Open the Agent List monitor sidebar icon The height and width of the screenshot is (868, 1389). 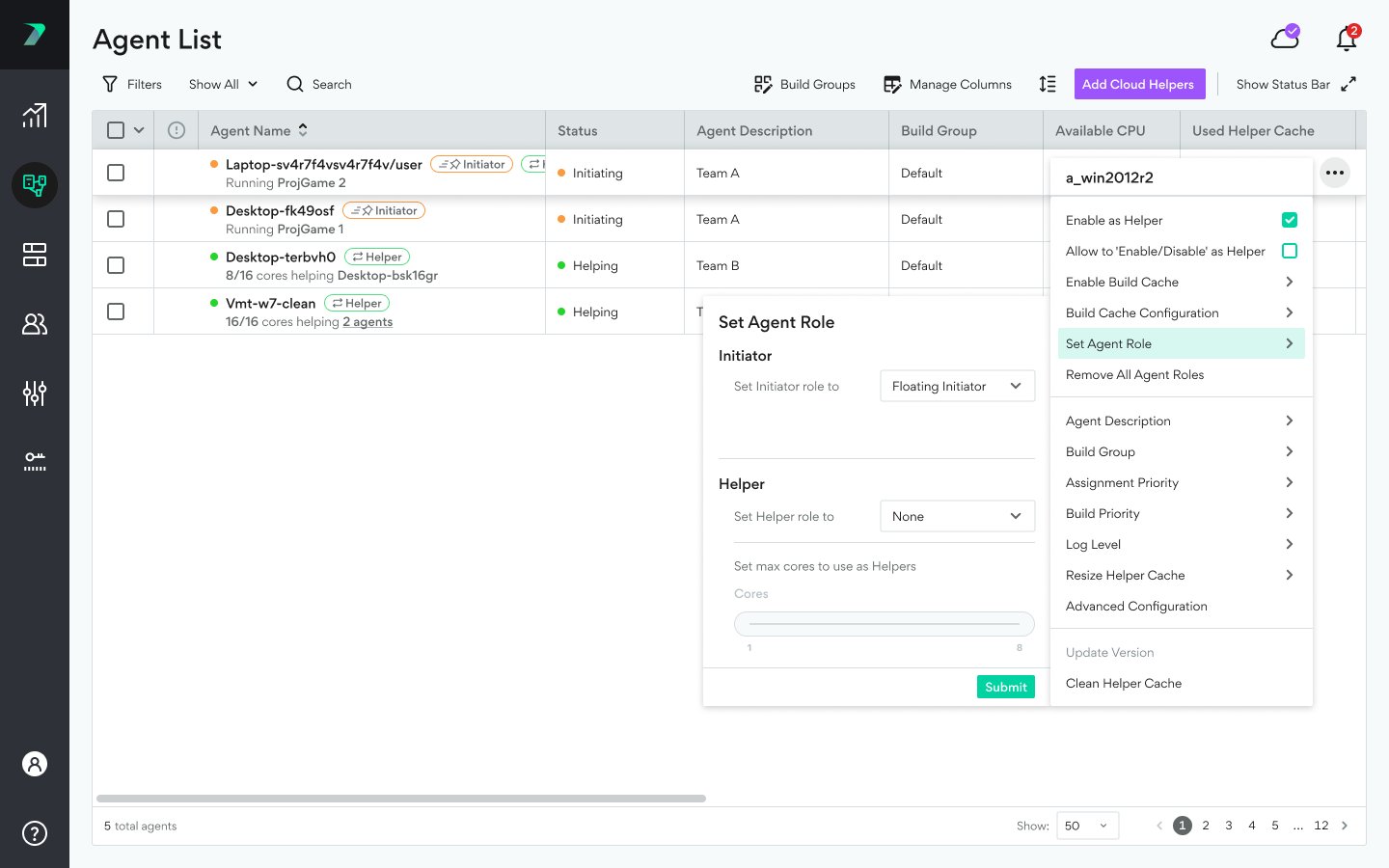(x=35, y=185)
